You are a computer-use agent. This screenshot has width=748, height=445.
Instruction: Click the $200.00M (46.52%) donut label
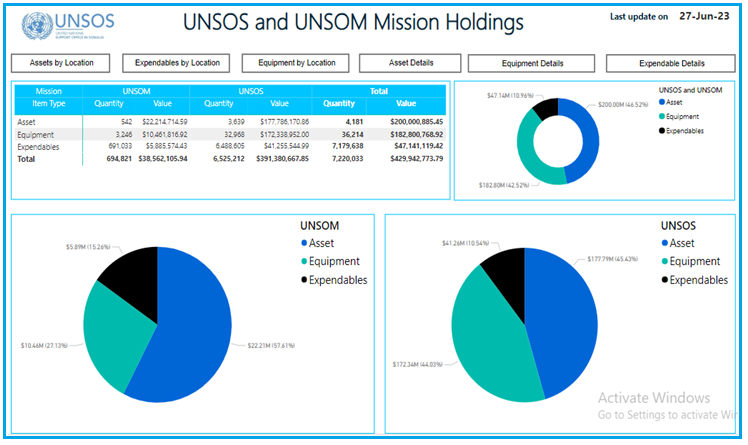[x=623, y=104]
